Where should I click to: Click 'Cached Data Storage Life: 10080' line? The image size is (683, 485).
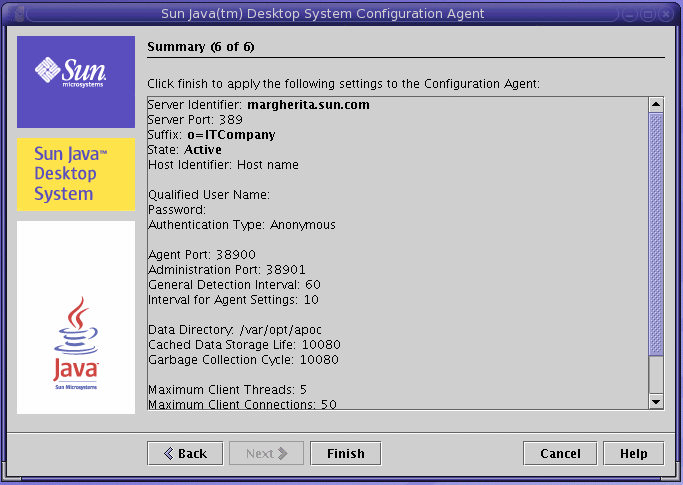[x=244, y=345]
